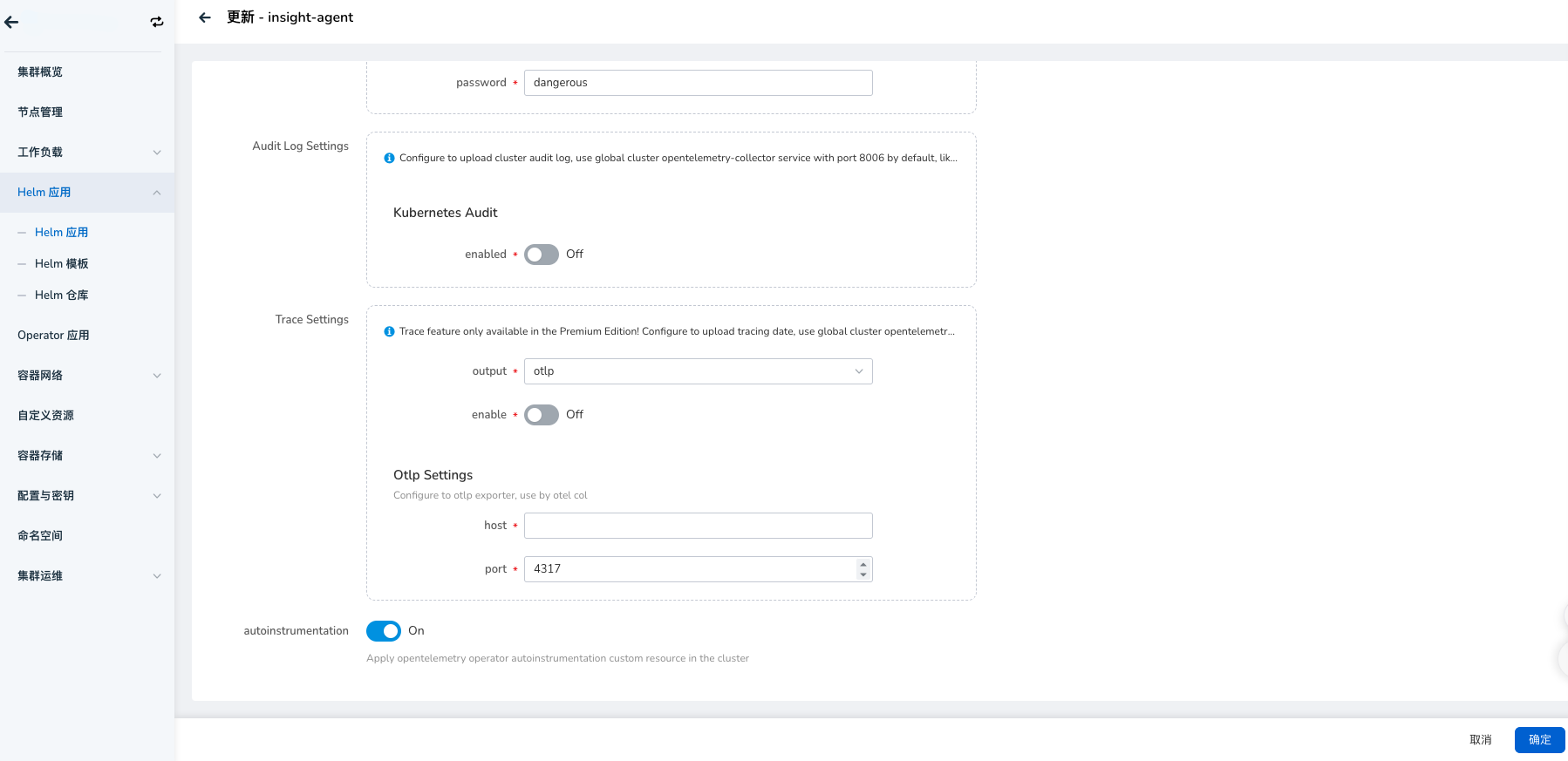Image resolution: width=1568 pixels, height=761 pixels.
Task: Open 集群概览 in the sidebar
Action: click(x=40, y=72)
